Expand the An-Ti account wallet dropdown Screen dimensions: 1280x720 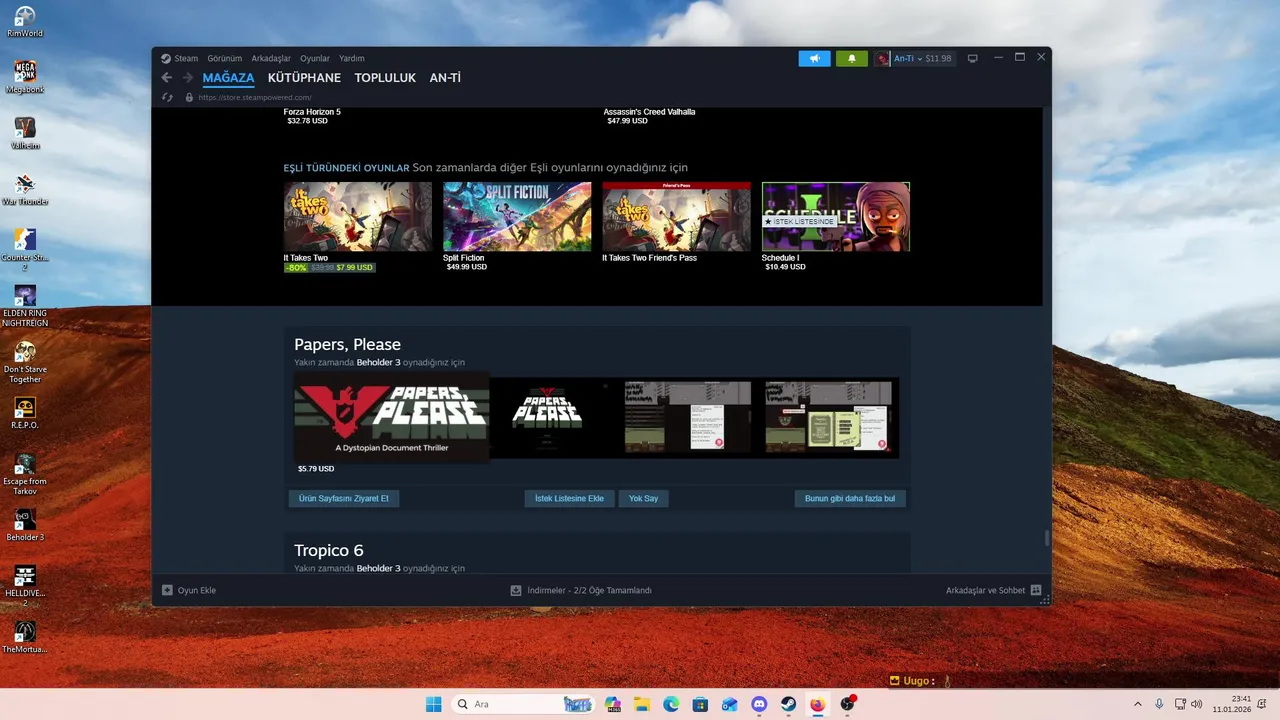(922, 58)
